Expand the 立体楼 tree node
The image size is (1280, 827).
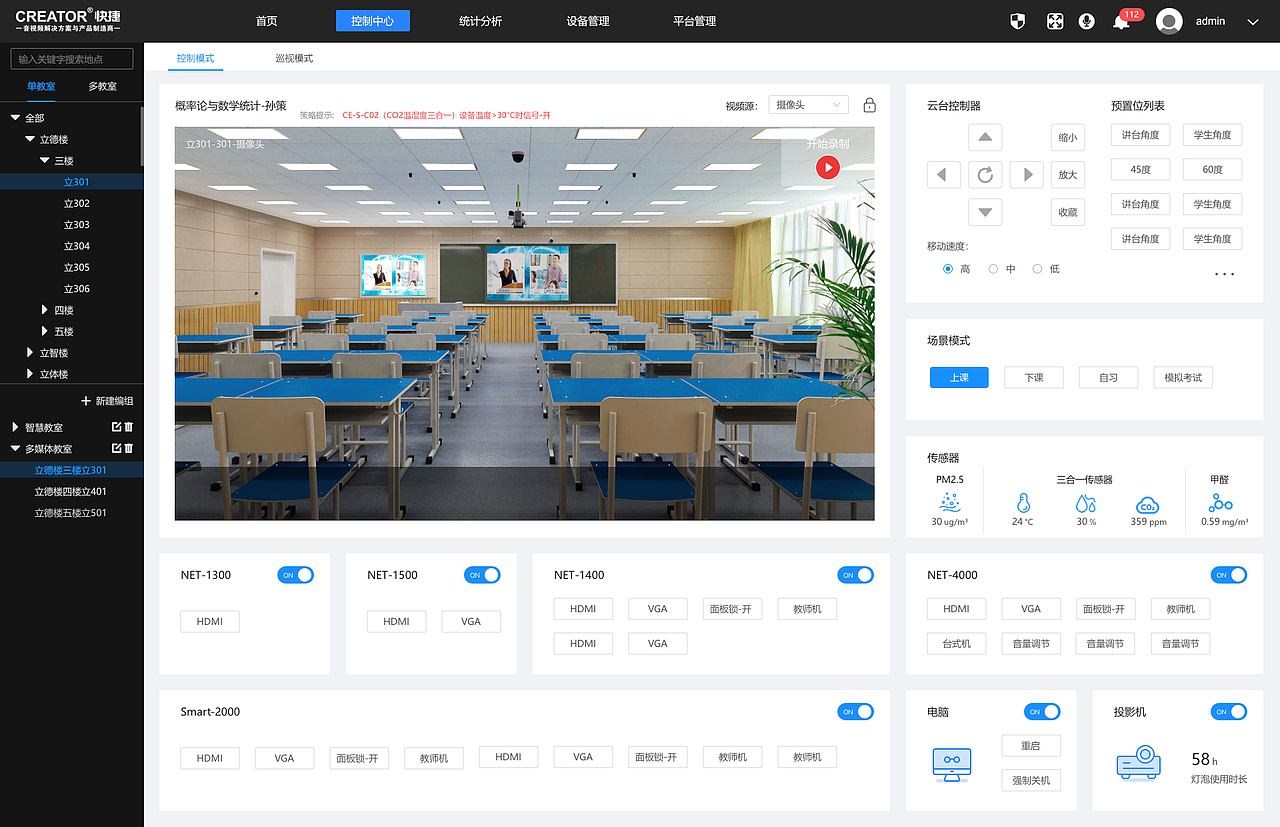pyautogui.click(x=30, y=374)
